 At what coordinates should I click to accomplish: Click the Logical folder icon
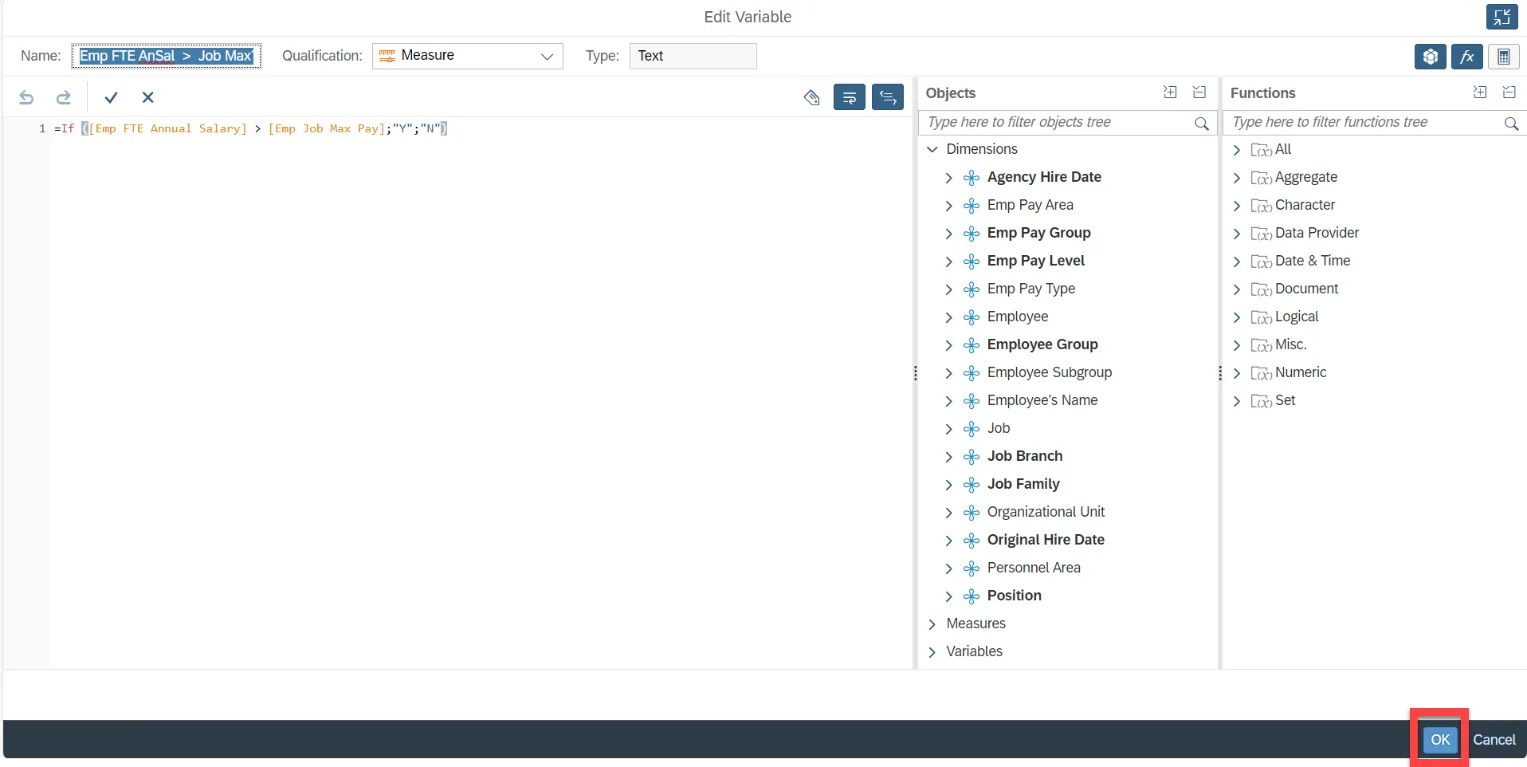click(1261, 318)
